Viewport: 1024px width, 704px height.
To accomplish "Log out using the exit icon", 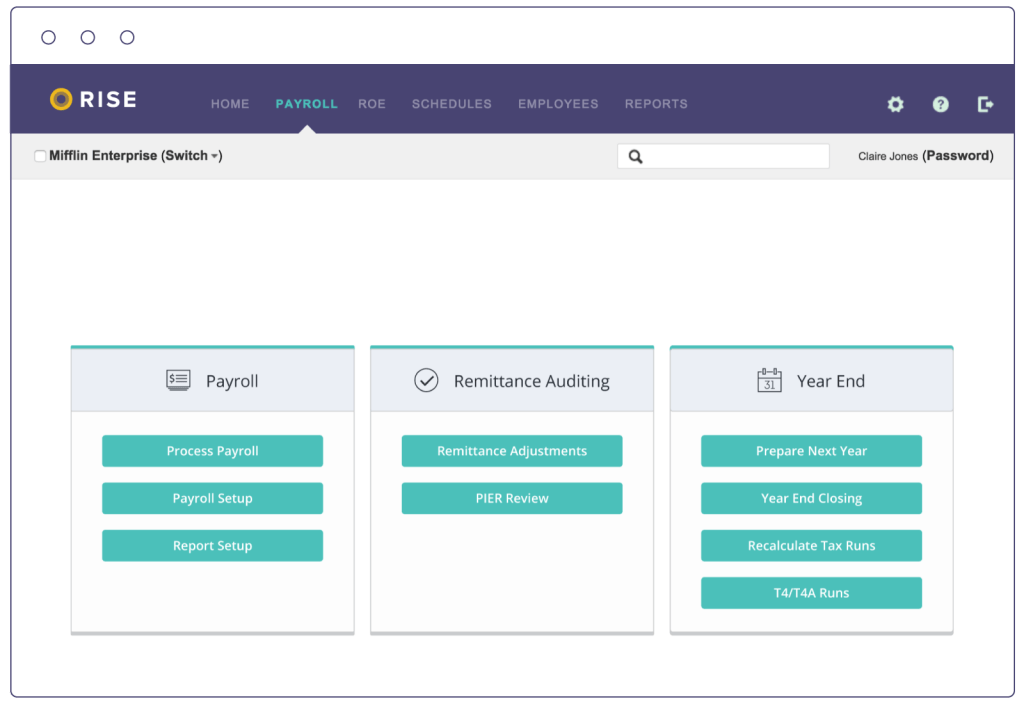I will (x=985, y=104).
